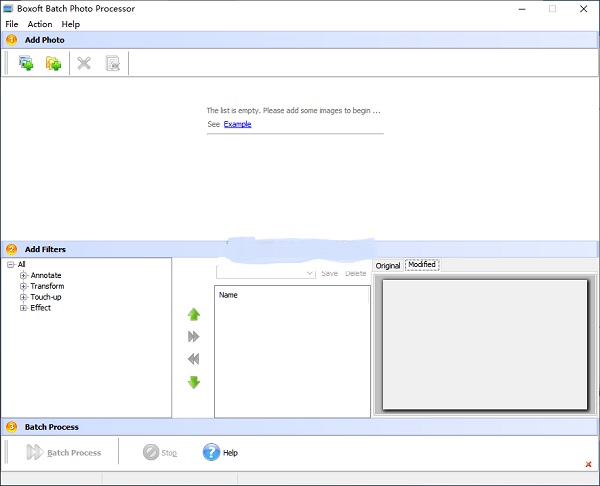
Task: Open the File menu
Action: pos(11,24)
